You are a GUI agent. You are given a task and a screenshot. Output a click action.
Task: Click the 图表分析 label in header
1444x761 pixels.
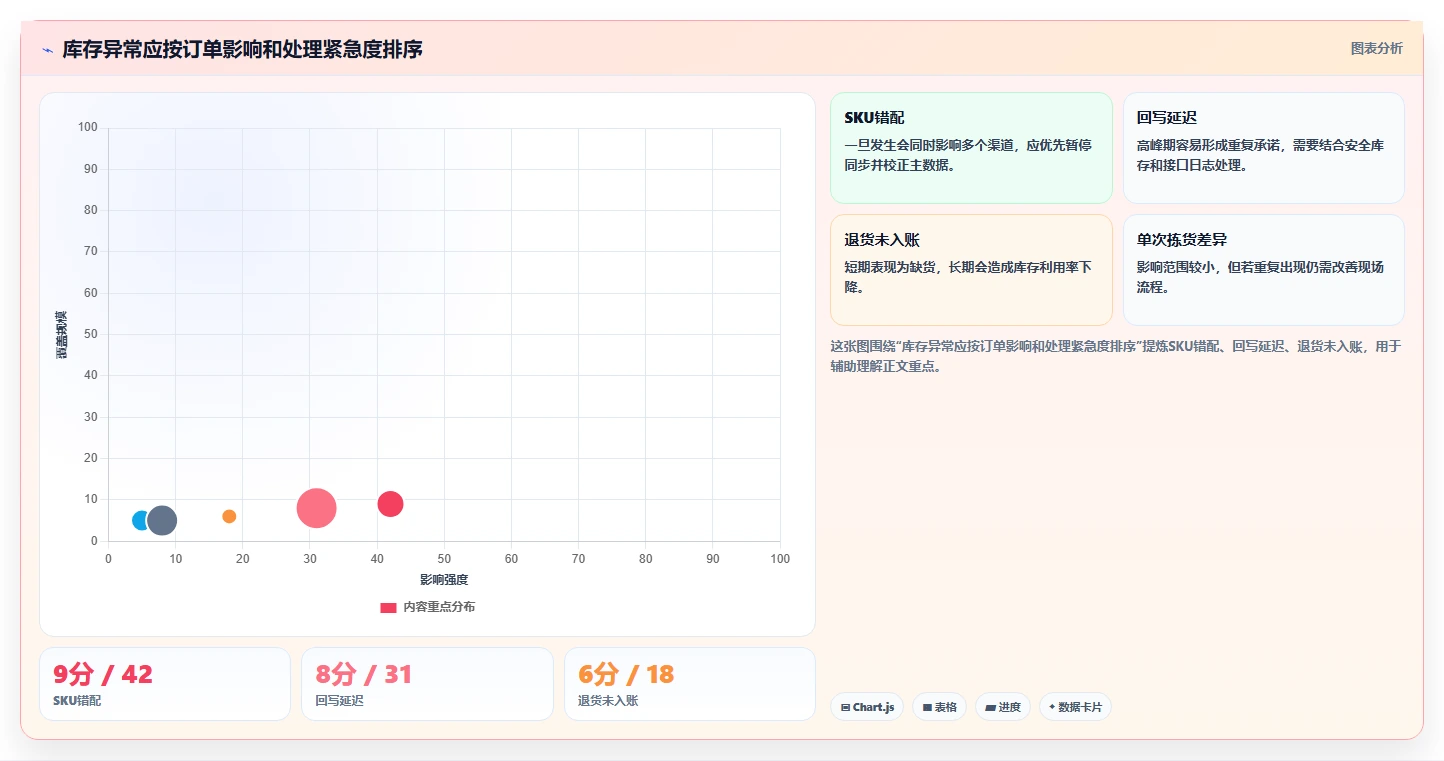1376,48
